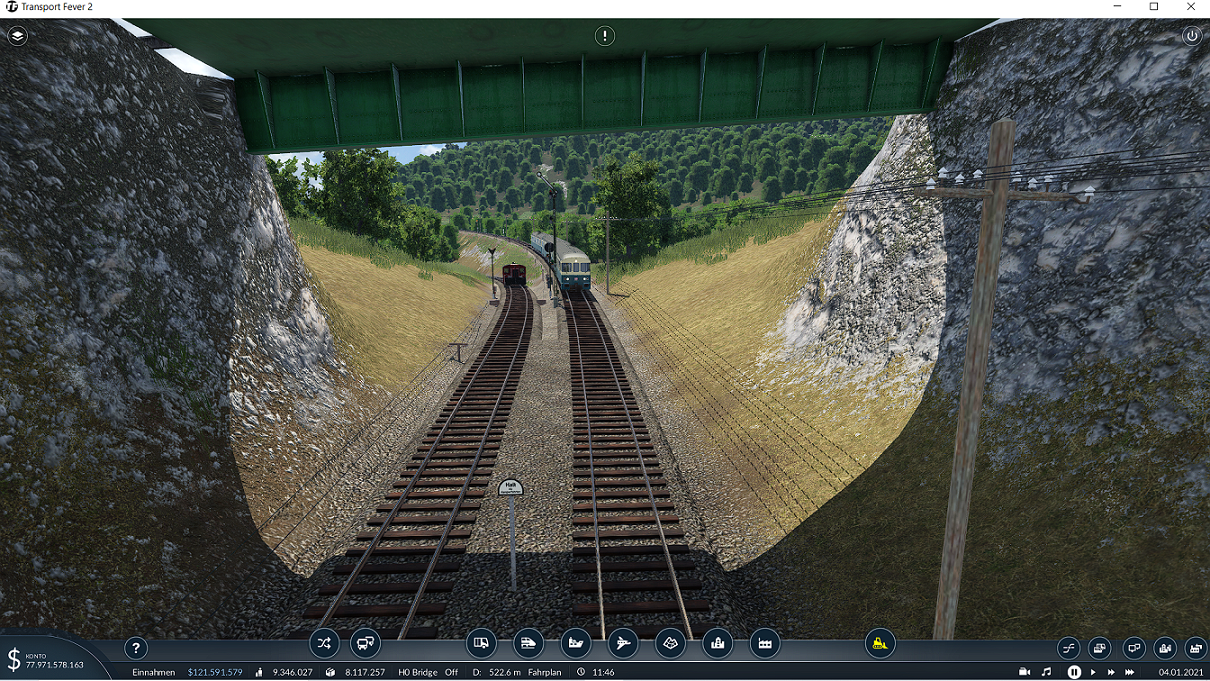Open the camera tool icon

[x=1024, y=672]
